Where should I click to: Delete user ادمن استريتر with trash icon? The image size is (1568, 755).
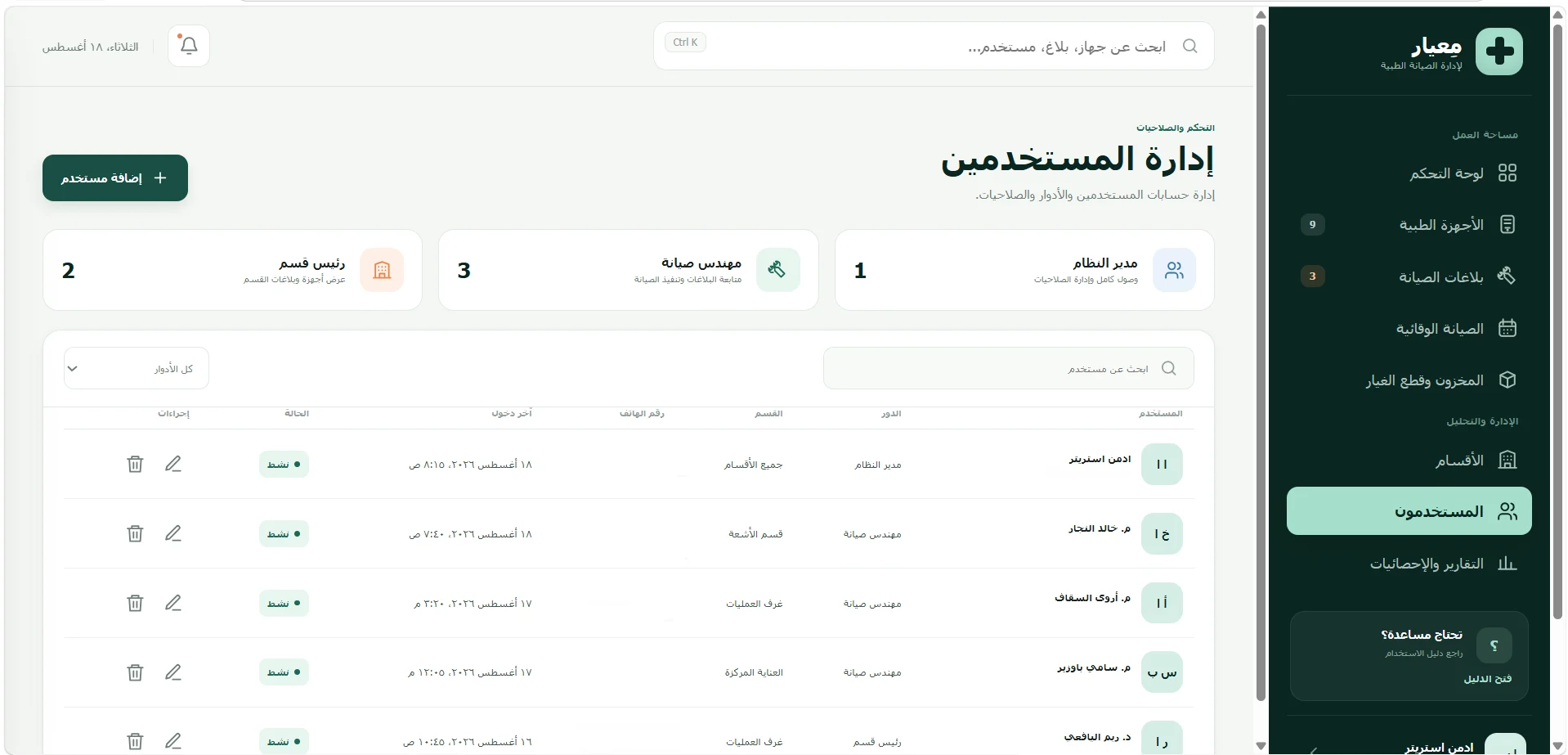(135, 464)
